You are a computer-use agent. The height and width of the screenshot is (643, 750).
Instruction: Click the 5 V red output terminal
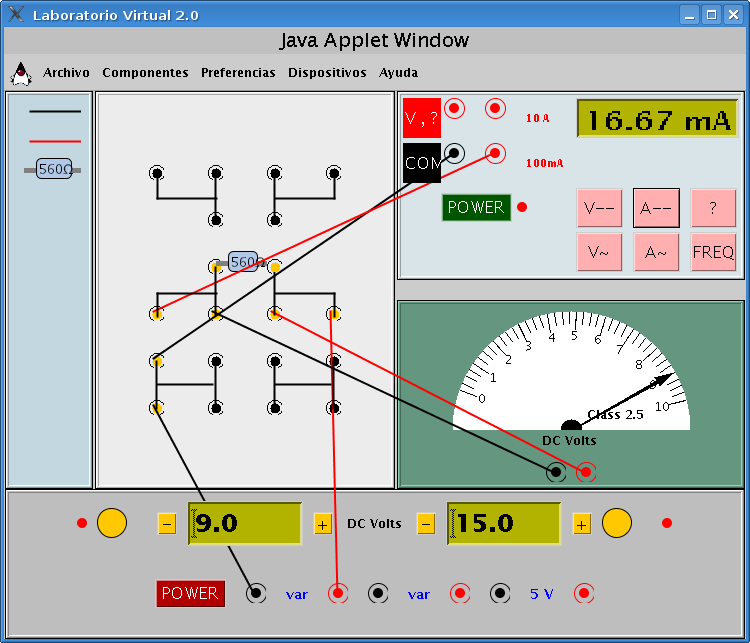[583, 593]
